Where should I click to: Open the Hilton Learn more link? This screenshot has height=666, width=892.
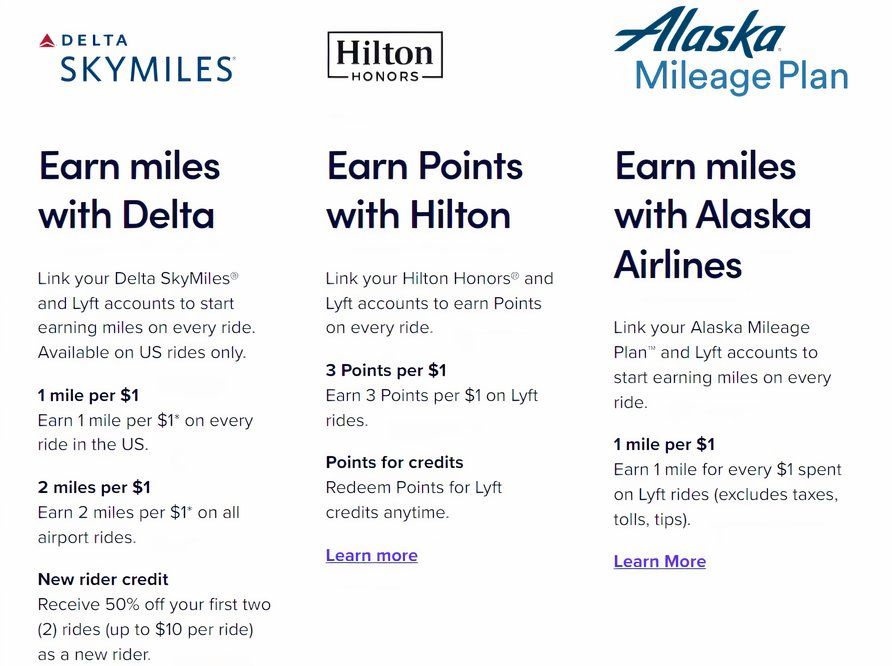click(x=372, y=556)
